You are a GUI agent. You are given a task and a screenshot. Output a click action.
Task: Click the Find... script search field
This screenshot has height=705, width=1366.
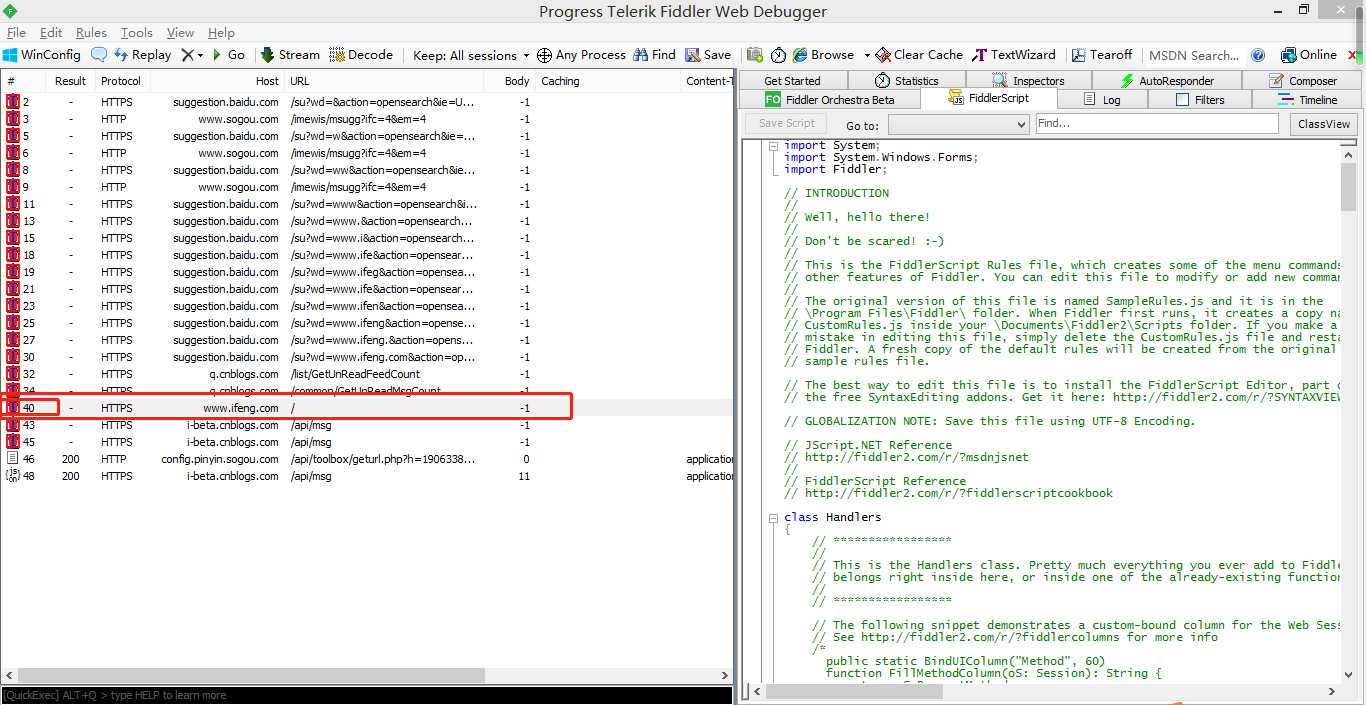click(1157, 124)
